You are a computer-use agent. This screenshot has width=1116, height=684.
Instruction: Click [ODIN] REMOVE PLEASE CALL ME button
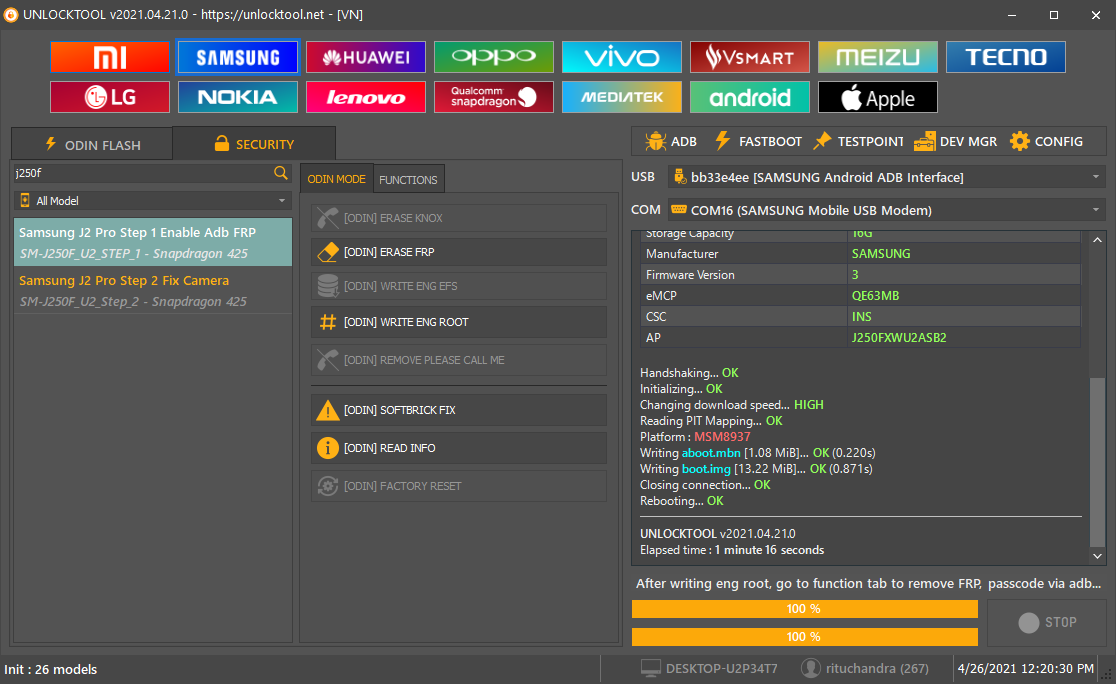click(x=459, y=360)
